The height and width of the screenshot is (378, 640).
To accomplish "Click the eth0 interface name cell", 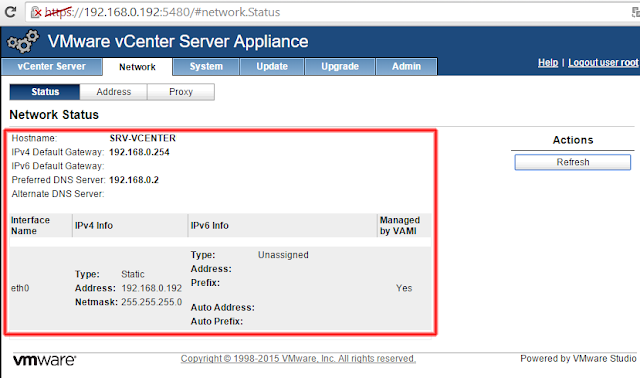I will (x=20, y=288).
